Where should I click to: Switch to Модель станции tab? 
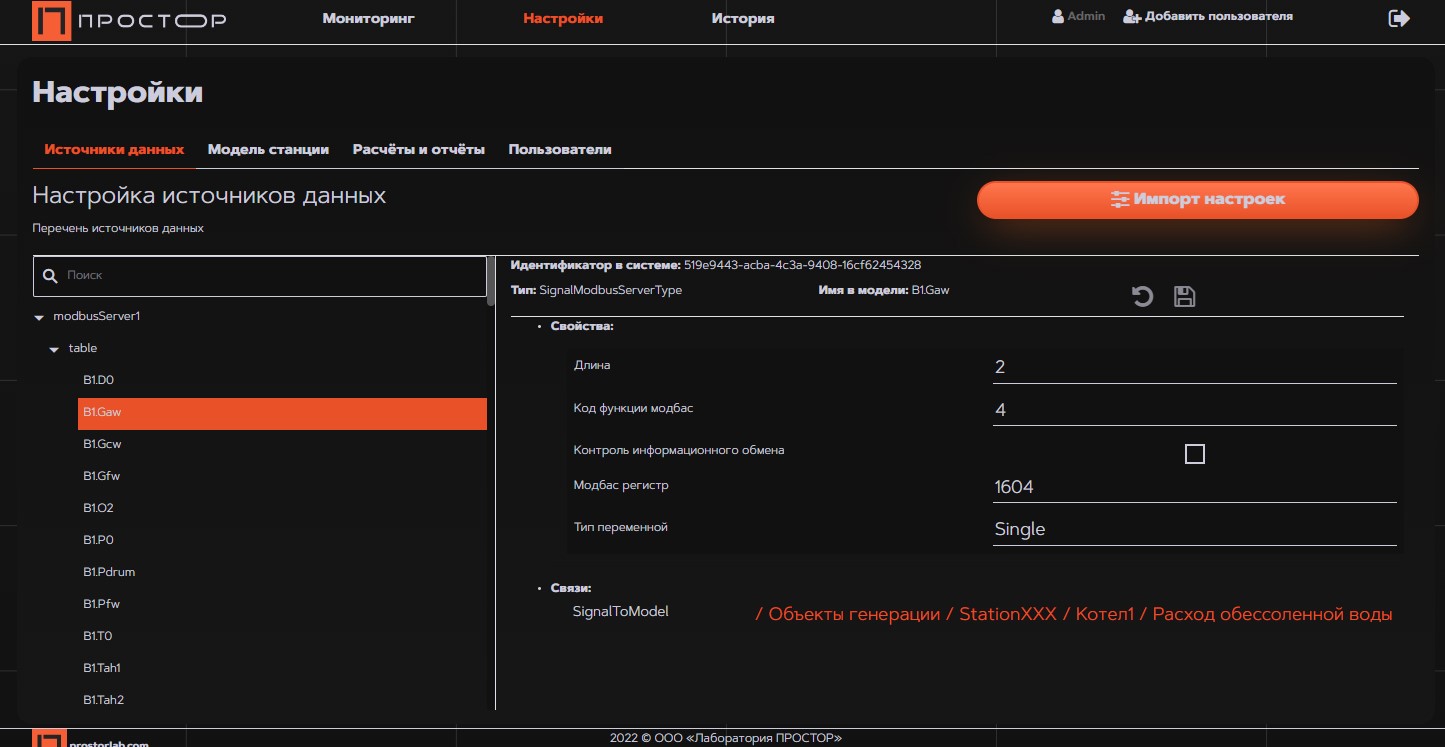pos(268,149)
